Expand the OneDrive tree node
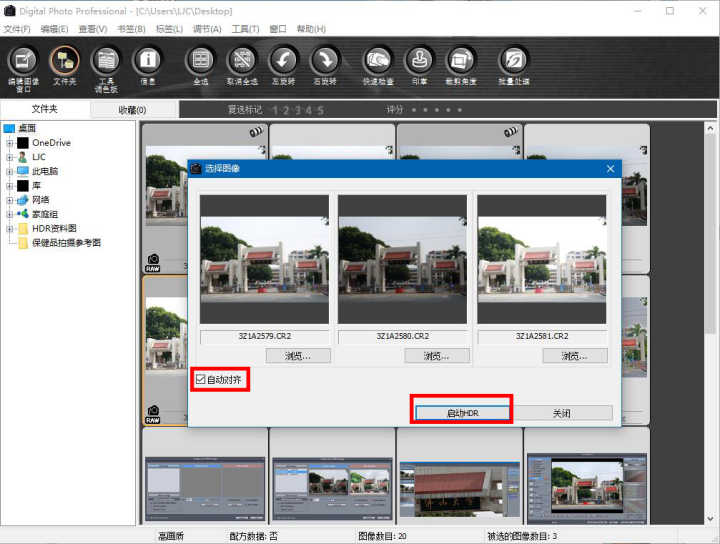Viewport: 720px width, 544px height. [x=9, y=143]
